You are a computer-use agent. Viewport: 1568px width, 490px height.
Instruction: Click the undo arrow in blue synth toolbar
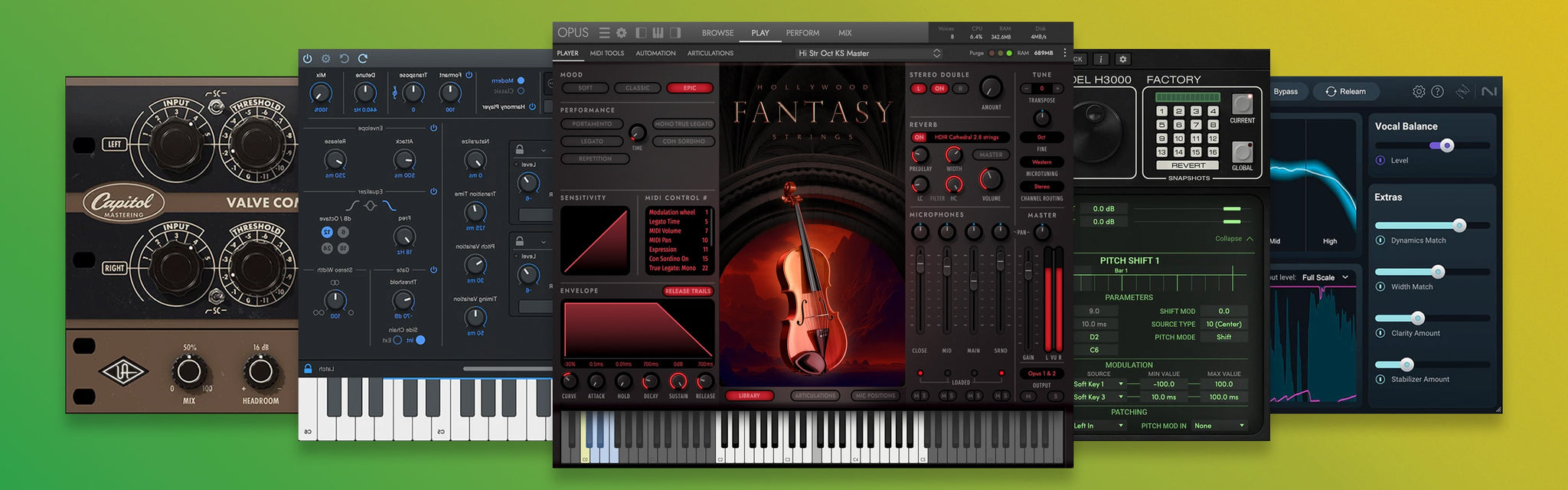click(x=344, y=58)
